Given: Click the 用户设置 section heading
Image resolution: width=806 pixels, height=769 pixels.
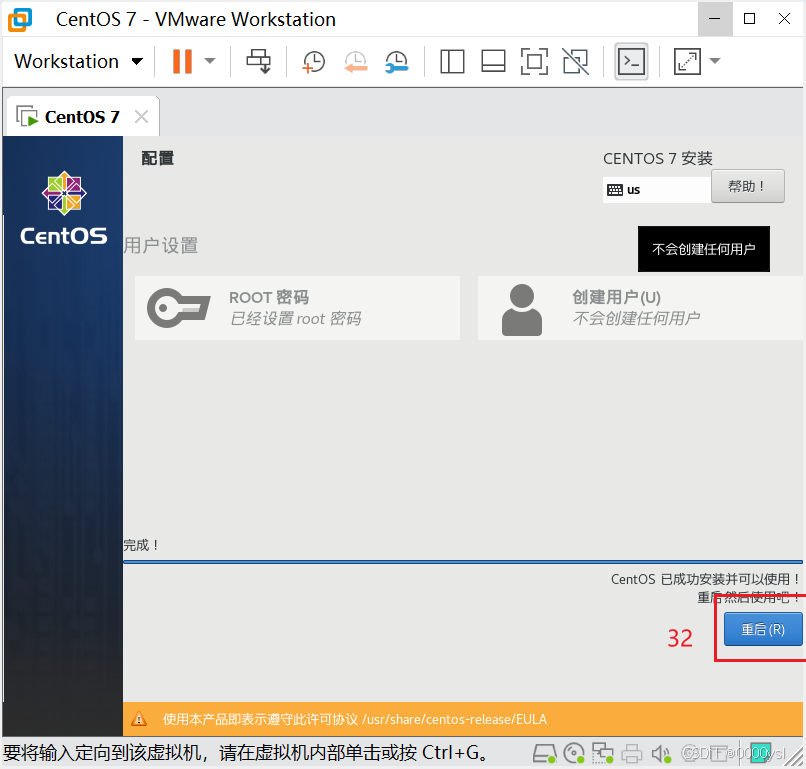Looking at the screenshot, I should 161,245.
